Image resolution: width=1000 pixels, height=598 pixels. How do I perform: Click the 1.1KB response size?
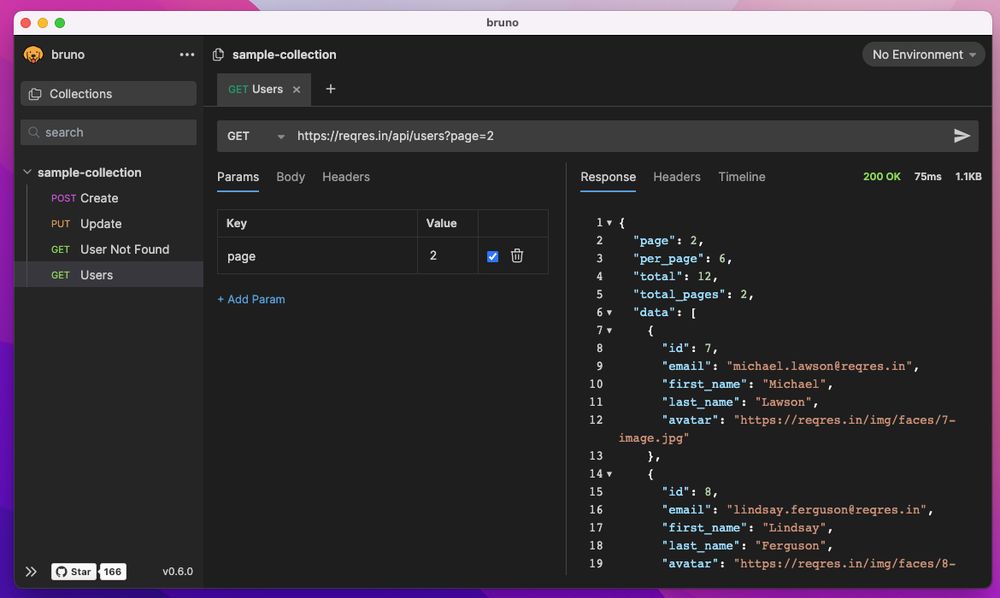(x=968, y=177)
